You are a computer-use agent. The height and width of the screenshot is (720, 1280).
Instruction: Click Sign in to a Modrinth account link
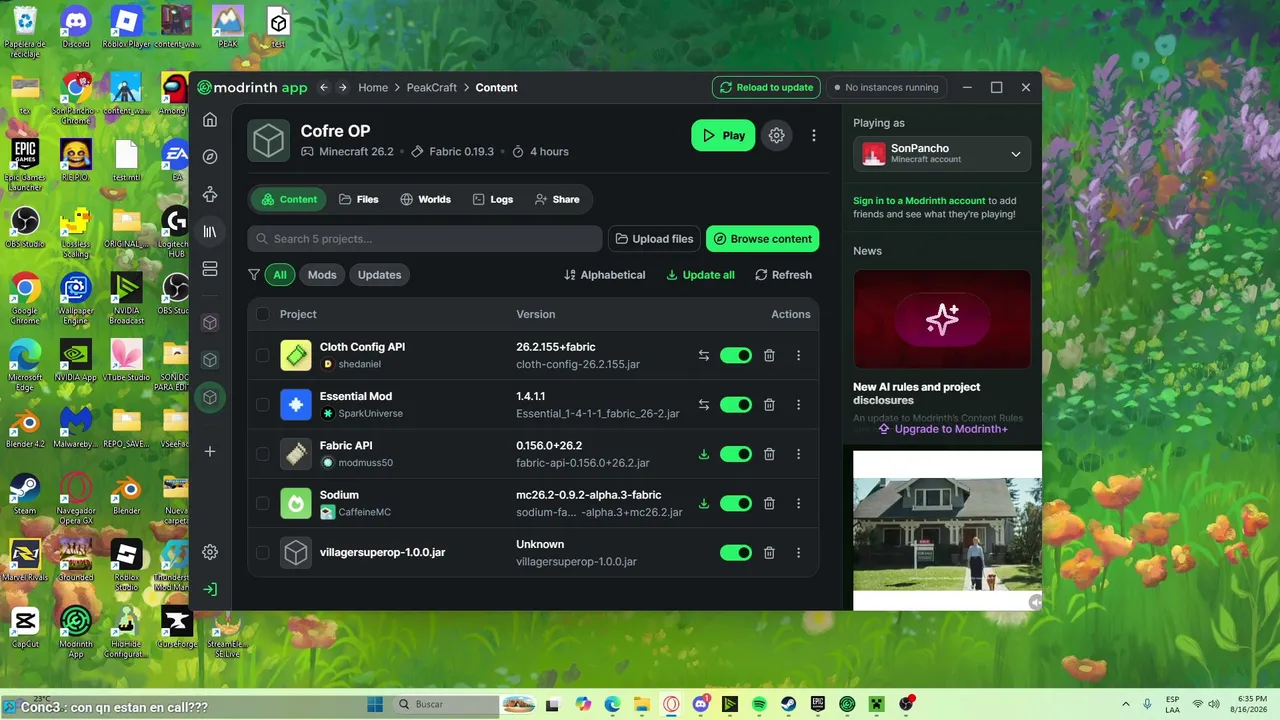[919, 201]
